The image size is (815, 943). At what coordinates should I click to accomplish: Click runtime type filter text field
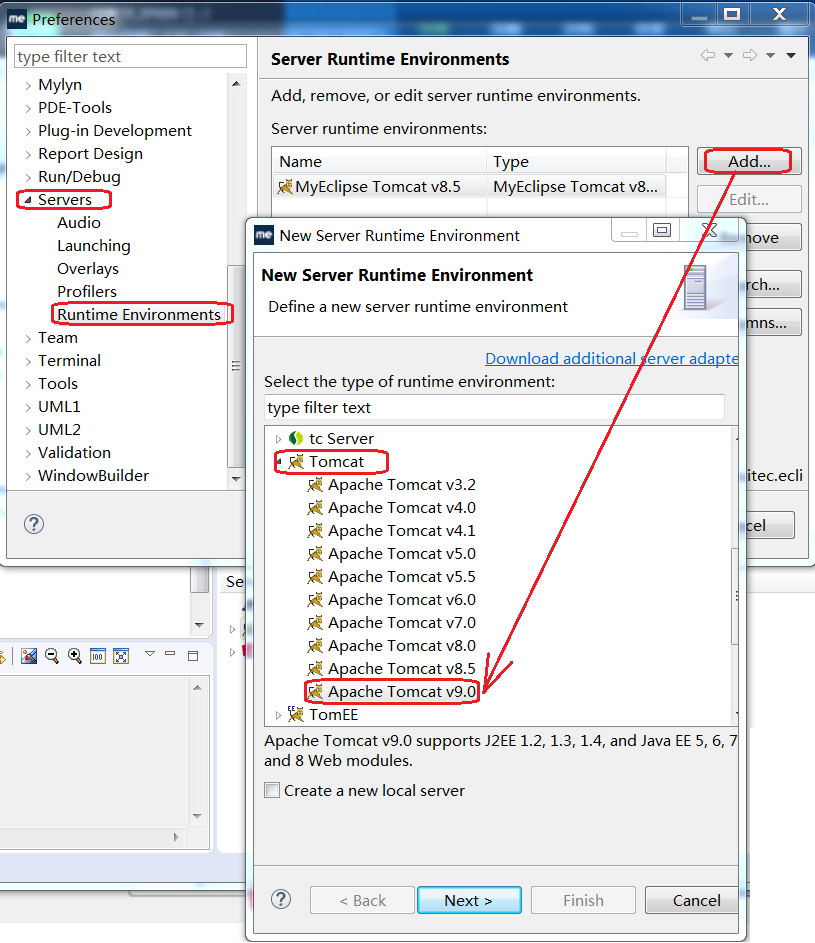494,408
